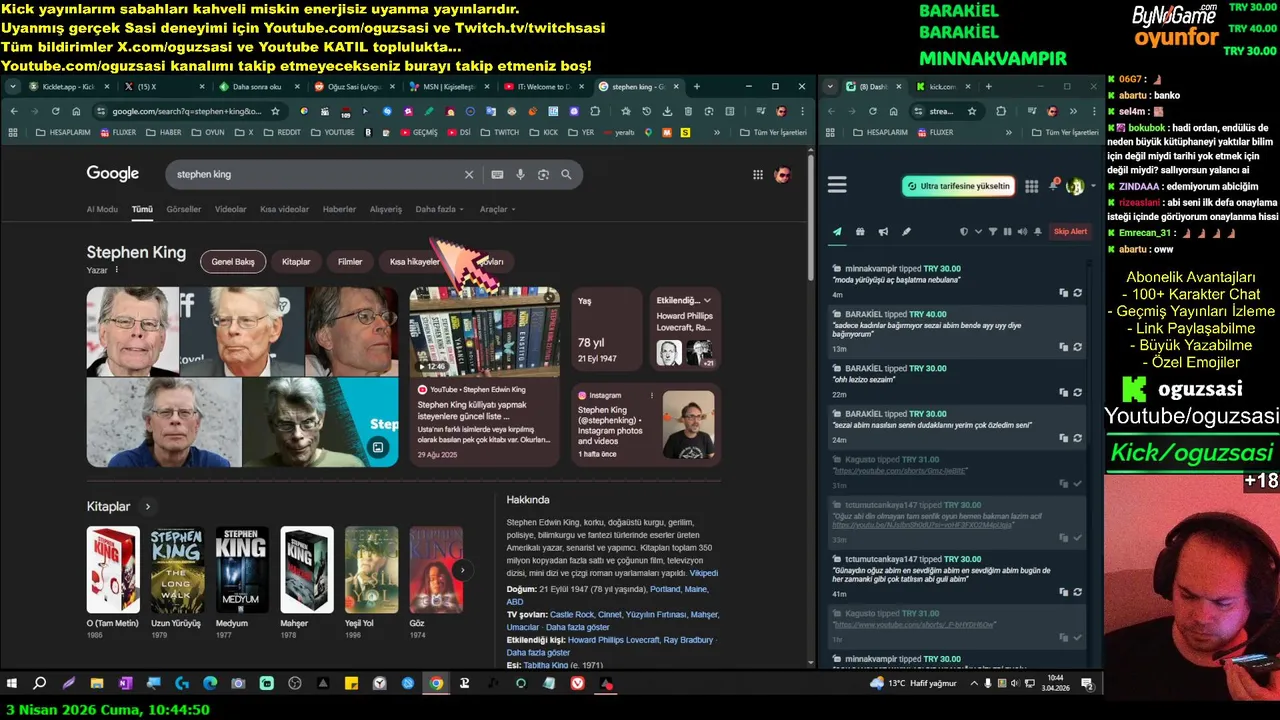Open the gift icon tab in Streamlabs
Viewport: 1280px width, 720px height.
860,232
